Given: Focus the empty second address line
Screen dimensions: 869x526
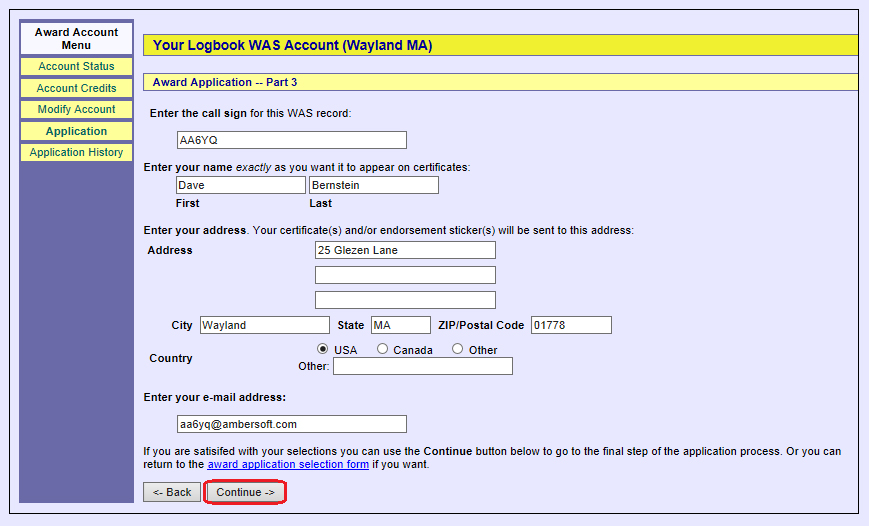Looking at the screenshot, I should pos(405,275).
